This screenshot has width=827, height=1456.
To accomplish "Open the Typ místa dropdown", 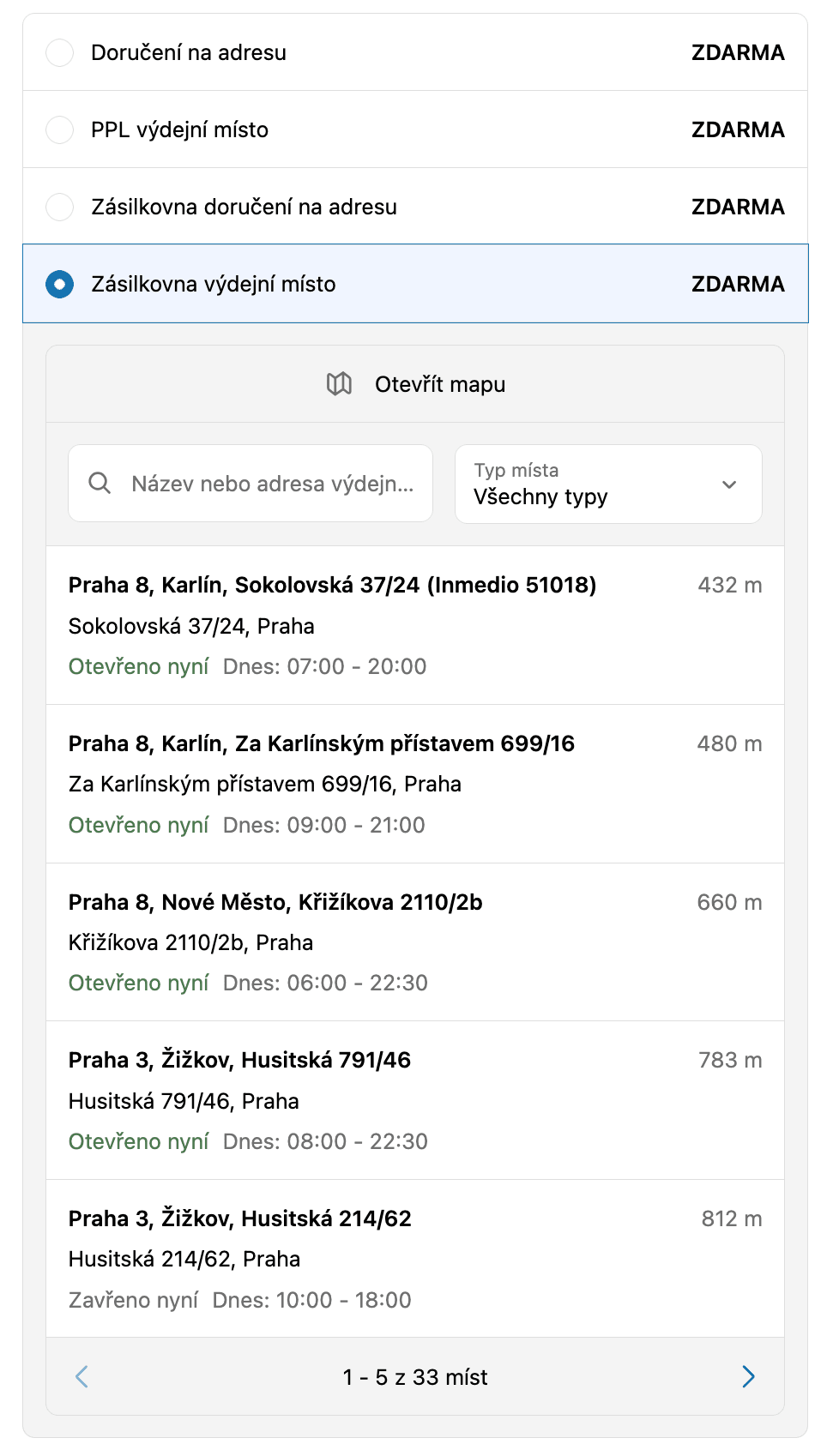I will (x=607, y=484).
